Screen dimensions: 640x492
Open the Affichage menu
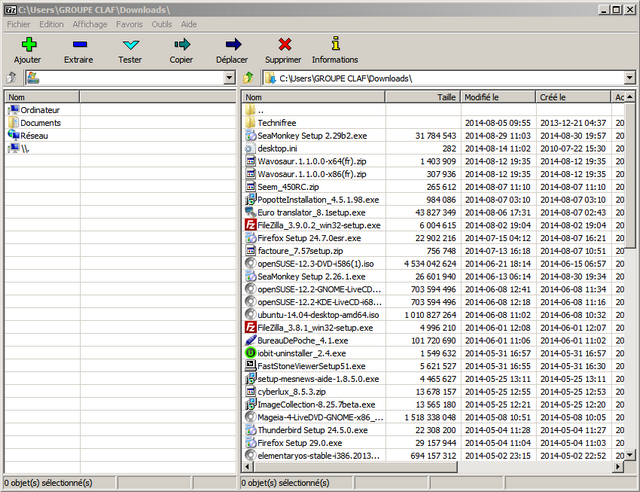tap(90, 24)
